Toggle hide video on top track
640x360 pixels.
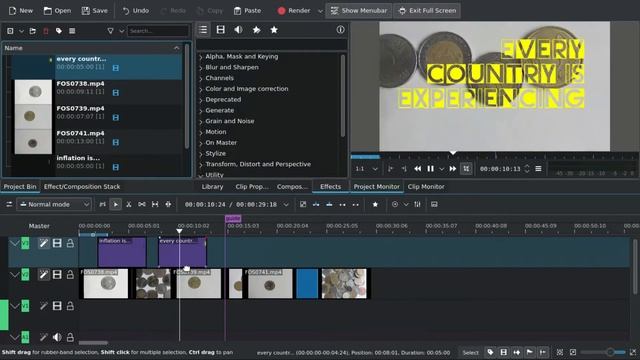tap(57, 243)
